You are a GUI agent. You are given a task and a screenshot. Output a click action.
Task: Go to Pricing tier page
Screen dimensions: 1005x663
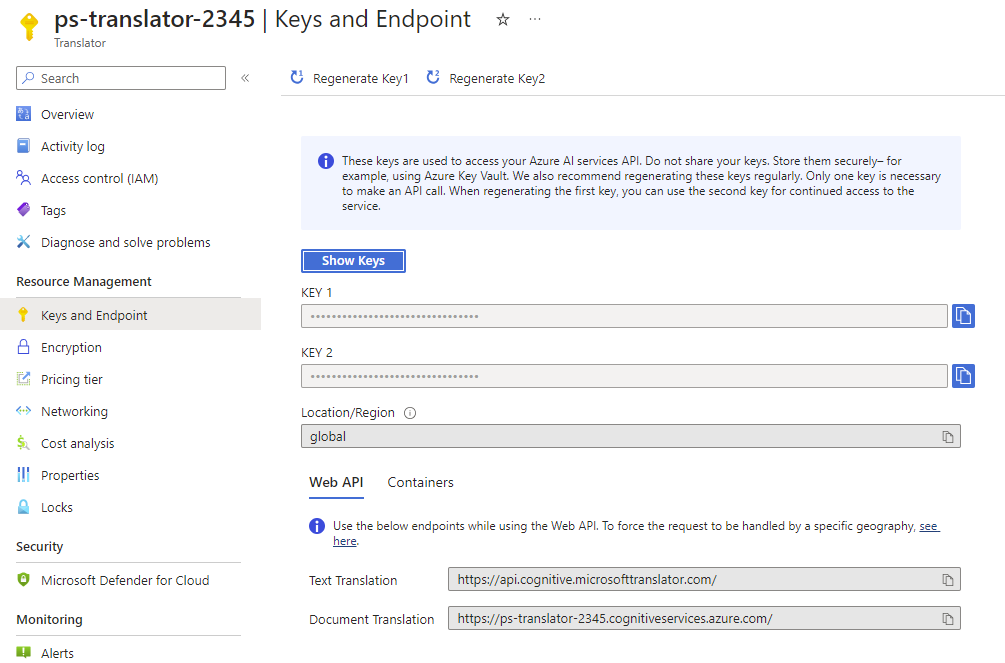[71, 379]
